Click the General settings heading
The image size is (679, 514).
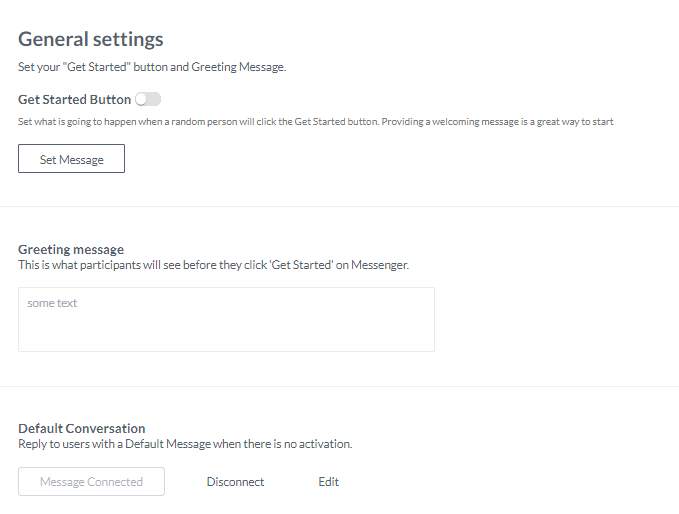click(x=91, y=40)
